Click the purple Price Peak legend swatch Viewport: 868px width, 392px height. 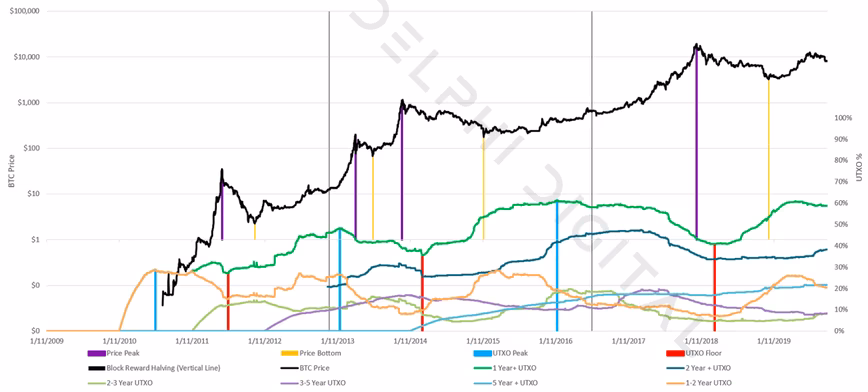tap(97, 353)
